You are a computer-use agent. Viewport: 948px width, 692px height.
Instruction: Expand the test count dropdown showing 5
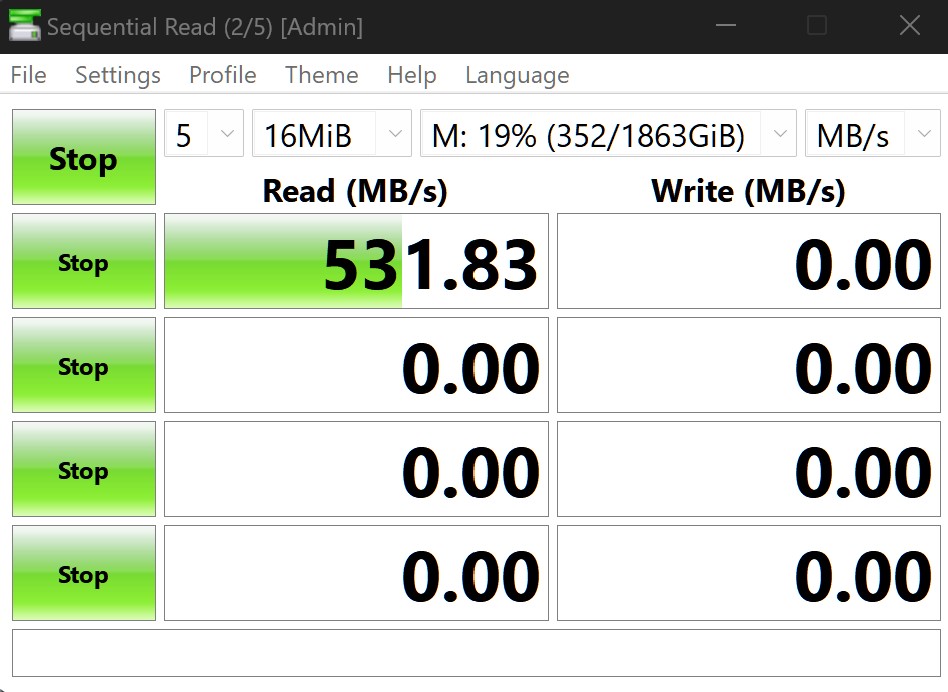204,133
